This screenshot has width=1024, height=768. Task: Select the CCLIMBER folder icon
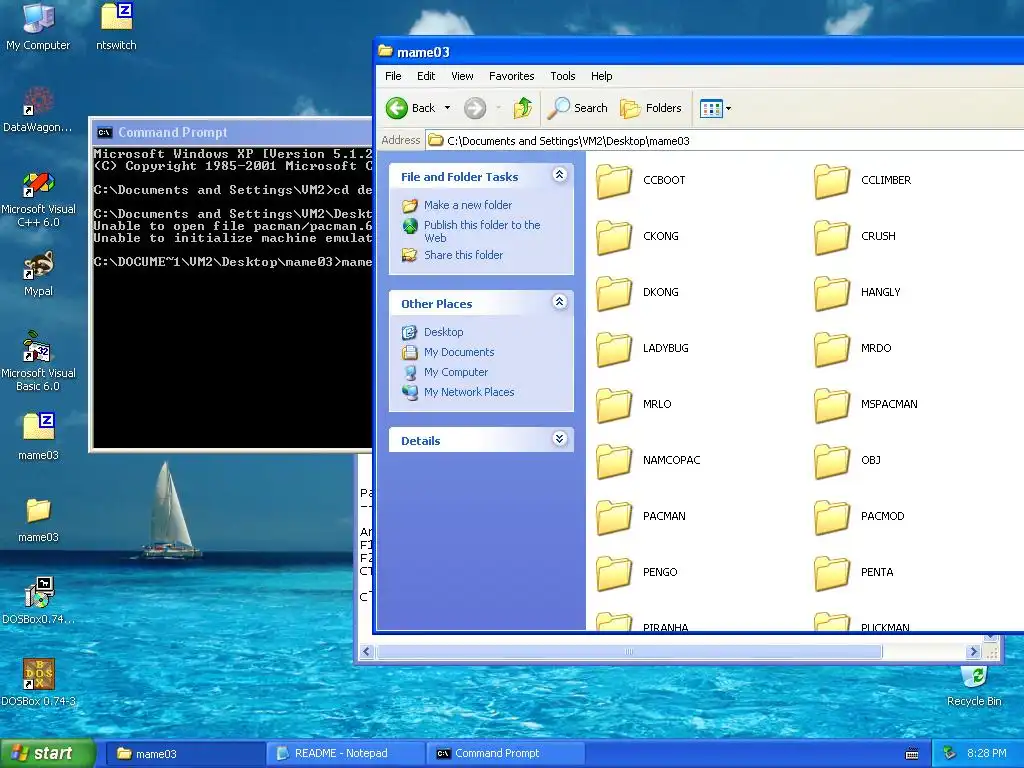click(832, 180)
